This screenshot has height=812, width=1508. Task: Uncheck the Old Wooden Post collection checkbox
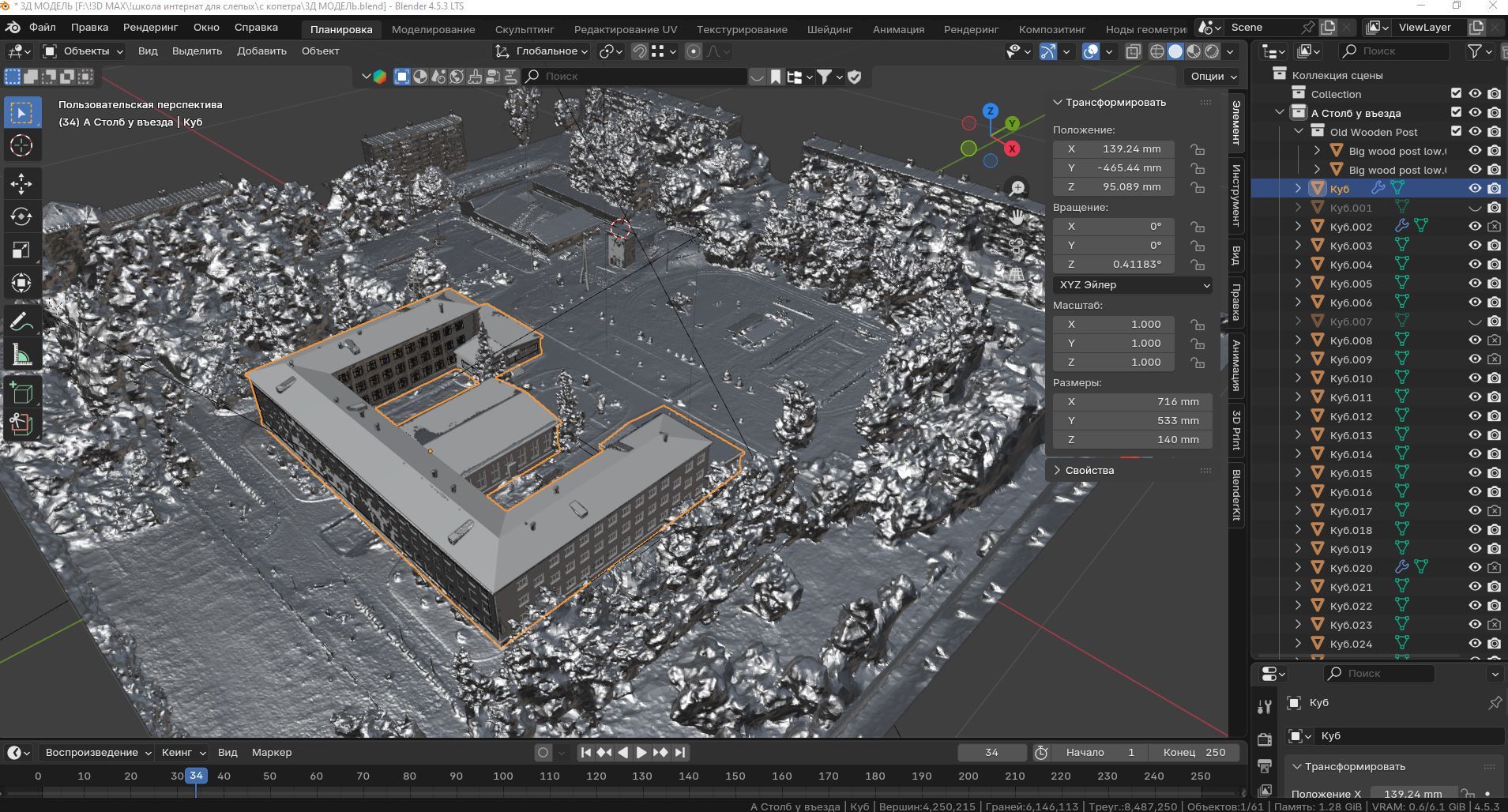tap(1456, 132)
